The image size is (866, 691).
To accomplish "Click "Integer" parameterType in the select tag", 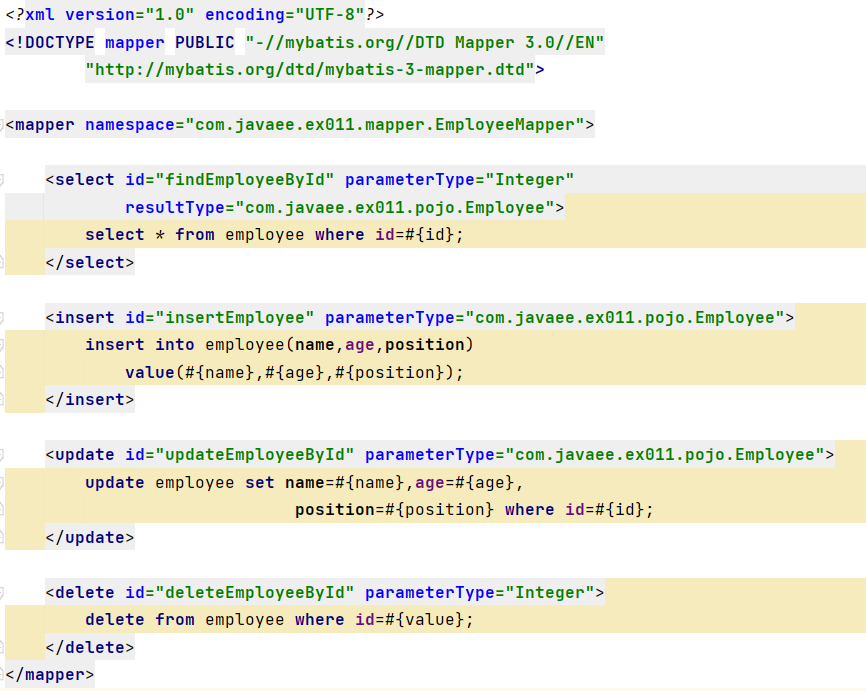I will coord(530,180).
